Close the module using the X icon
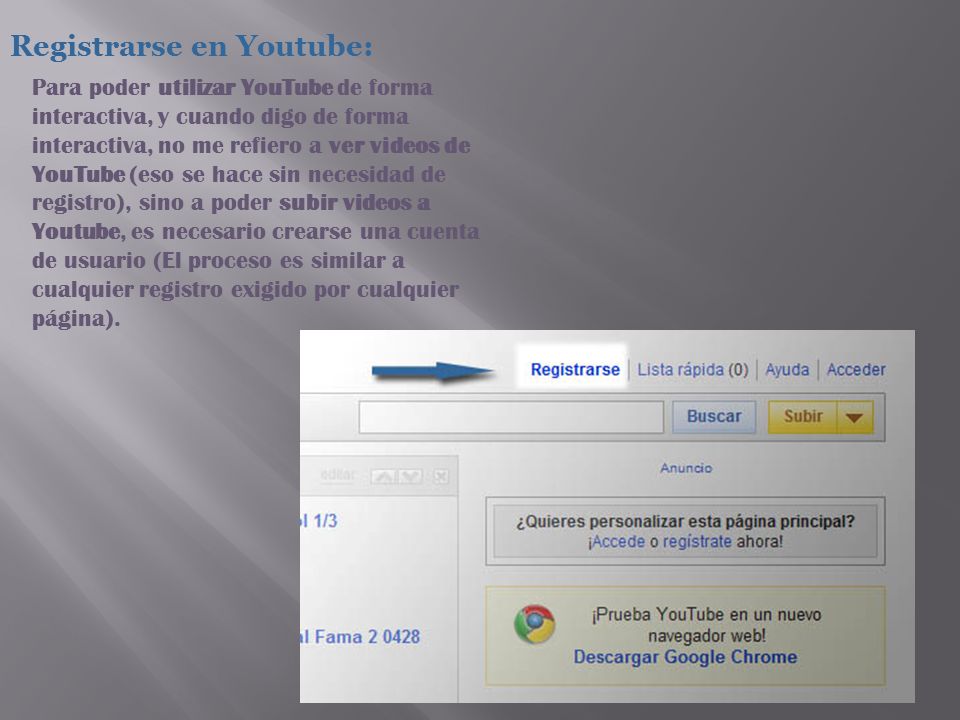The image size is (960, 720). tap(441, 476)
